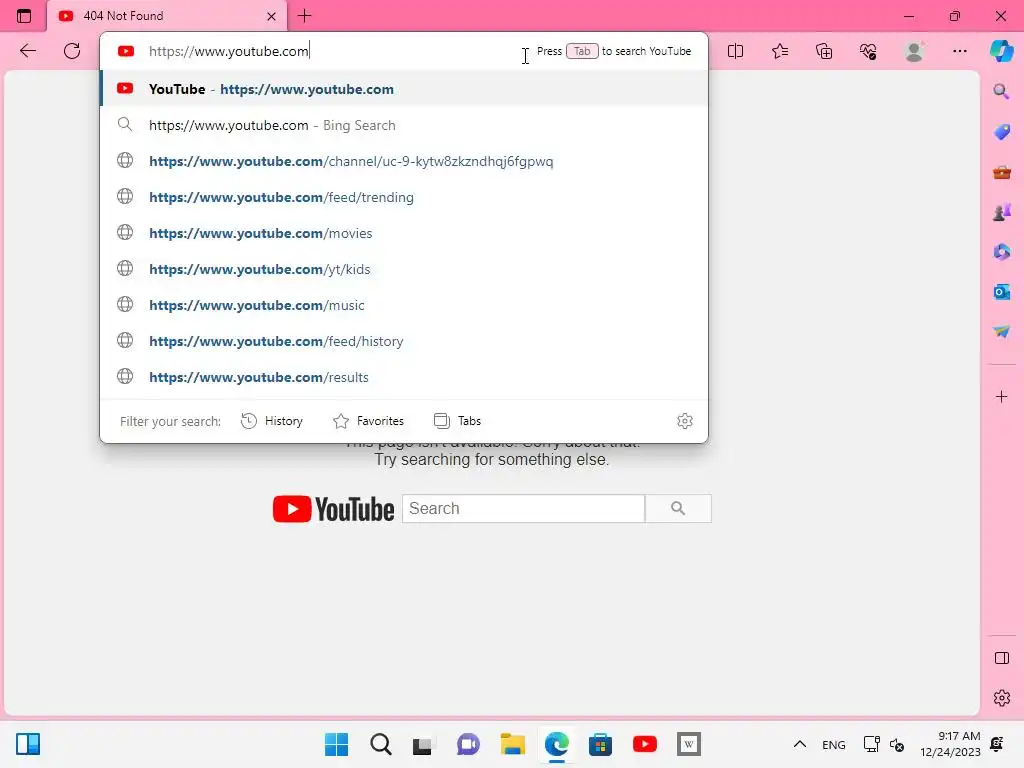Open the YouTube app on taskbar
This screenshot has height=768, width=1024.
[x=645, y=744]
